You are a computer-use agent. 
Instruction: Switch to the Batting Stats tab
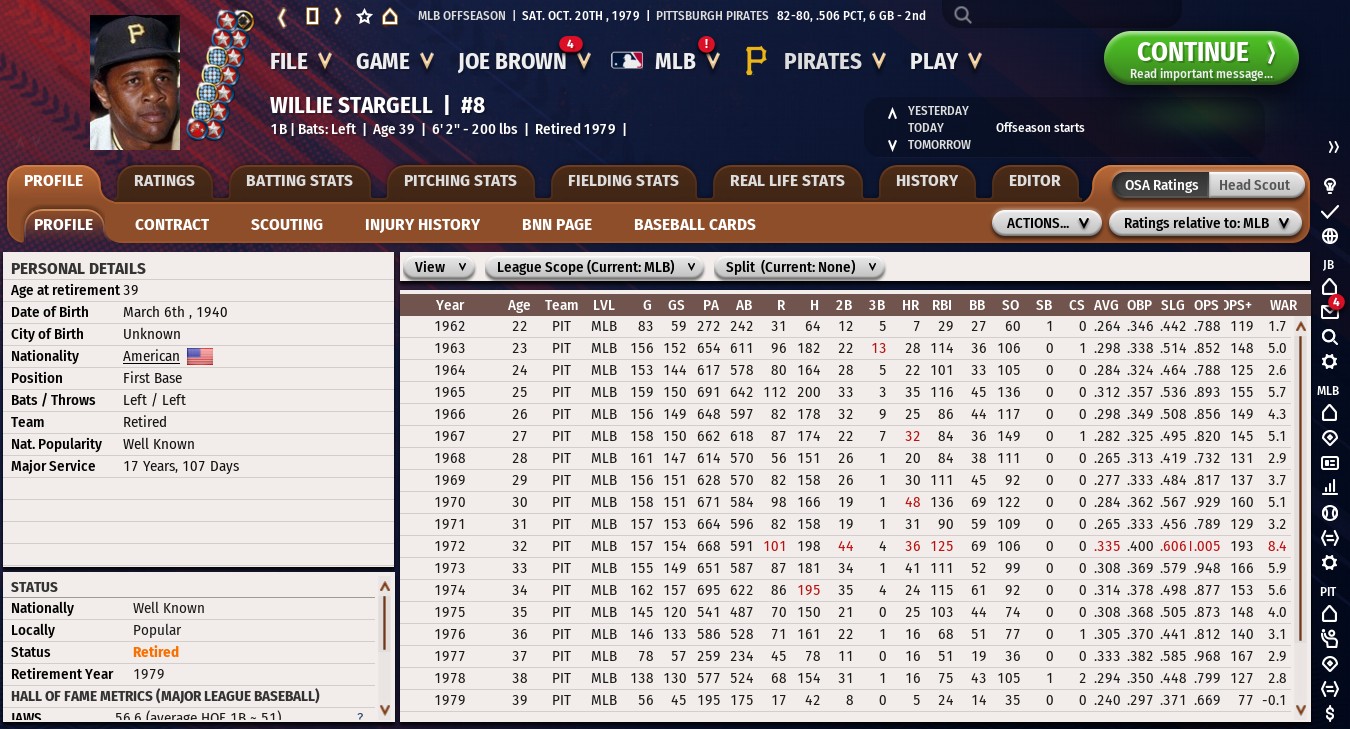[x=299, y=181]
